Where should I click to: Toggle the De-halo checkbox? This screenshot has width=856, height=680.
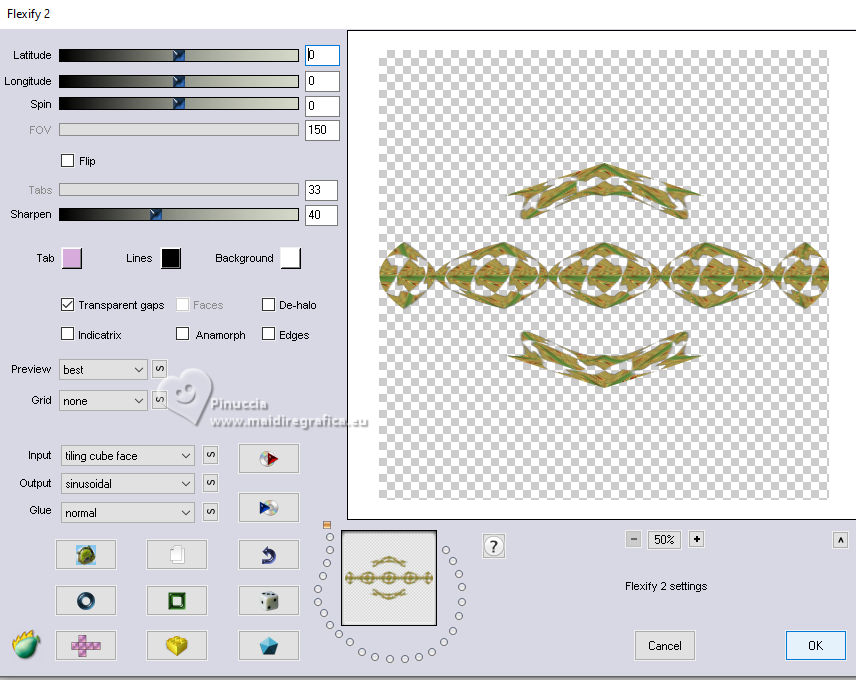268,305
